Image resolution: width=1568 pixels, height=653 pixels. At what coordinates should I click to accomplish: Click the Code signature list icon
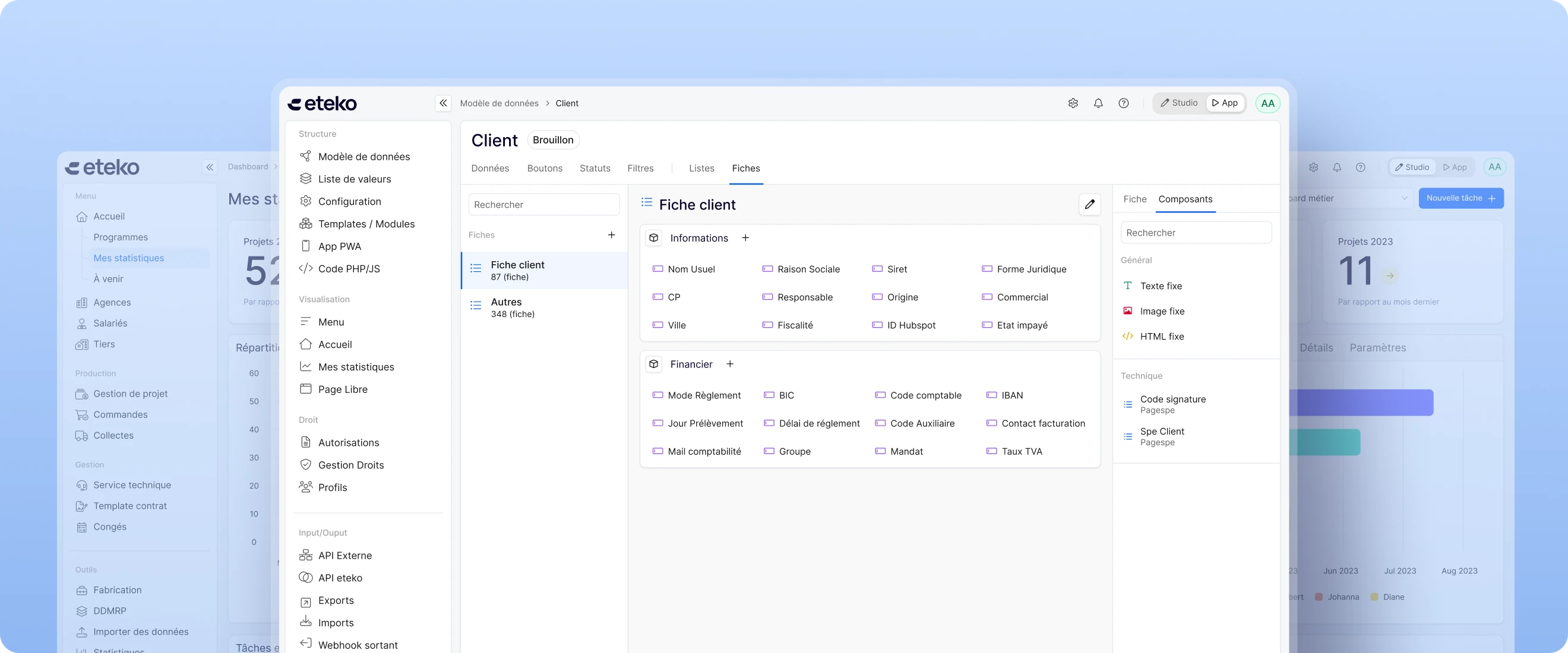(1128, 404)
